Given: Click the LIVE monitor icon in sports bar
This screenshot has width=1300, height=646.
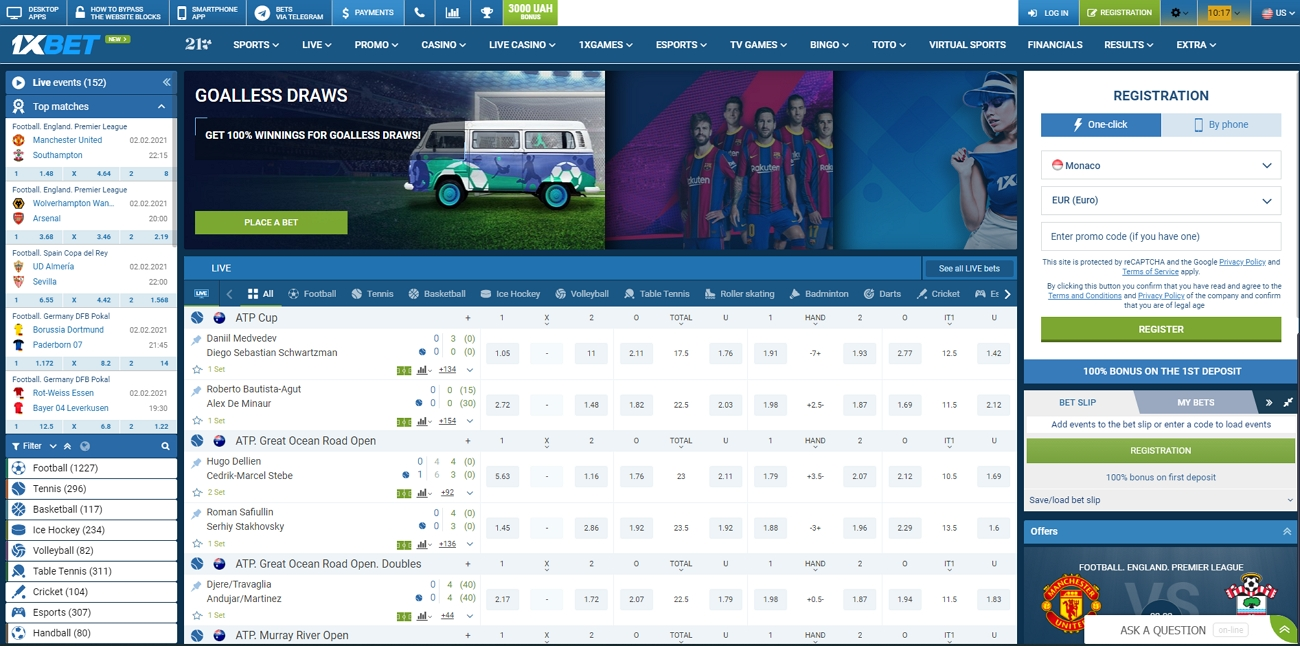Looking at the screenshot, I should (x=202, y=294).
